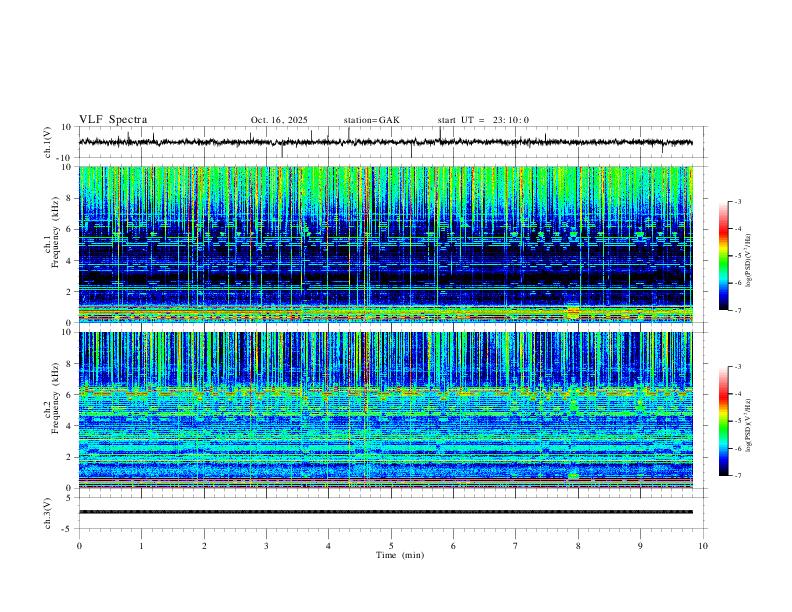The width and height of the screenshot is (792, 612).
Task: Click the "station=GAK" label
Action: pos(371,120)
